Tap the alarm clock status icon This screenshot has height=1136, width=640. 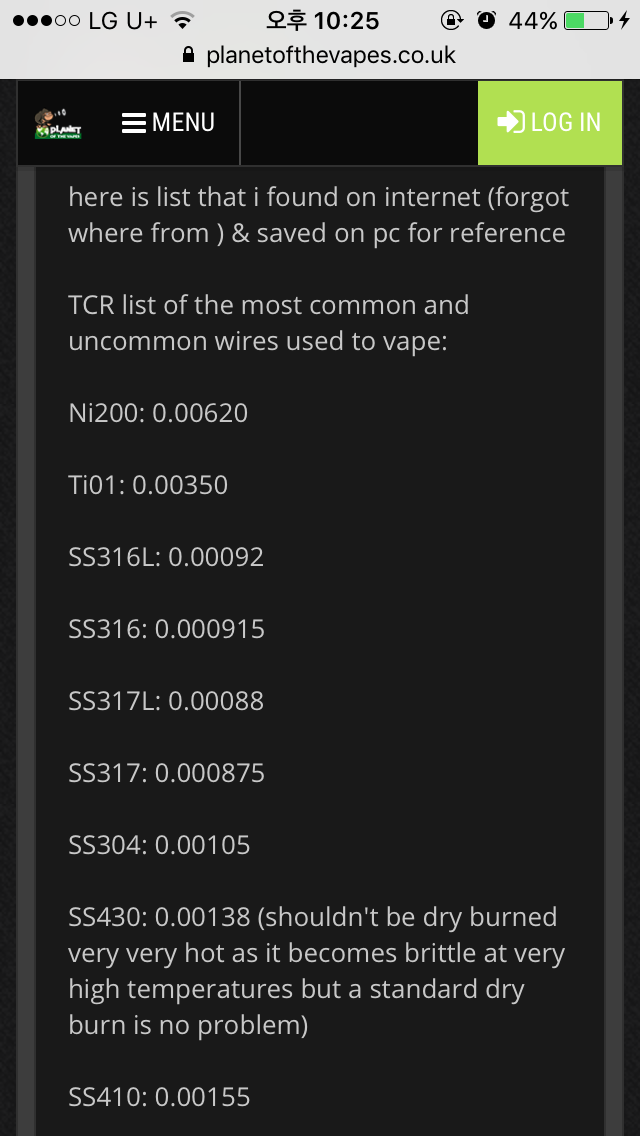[x=486, y=21]
